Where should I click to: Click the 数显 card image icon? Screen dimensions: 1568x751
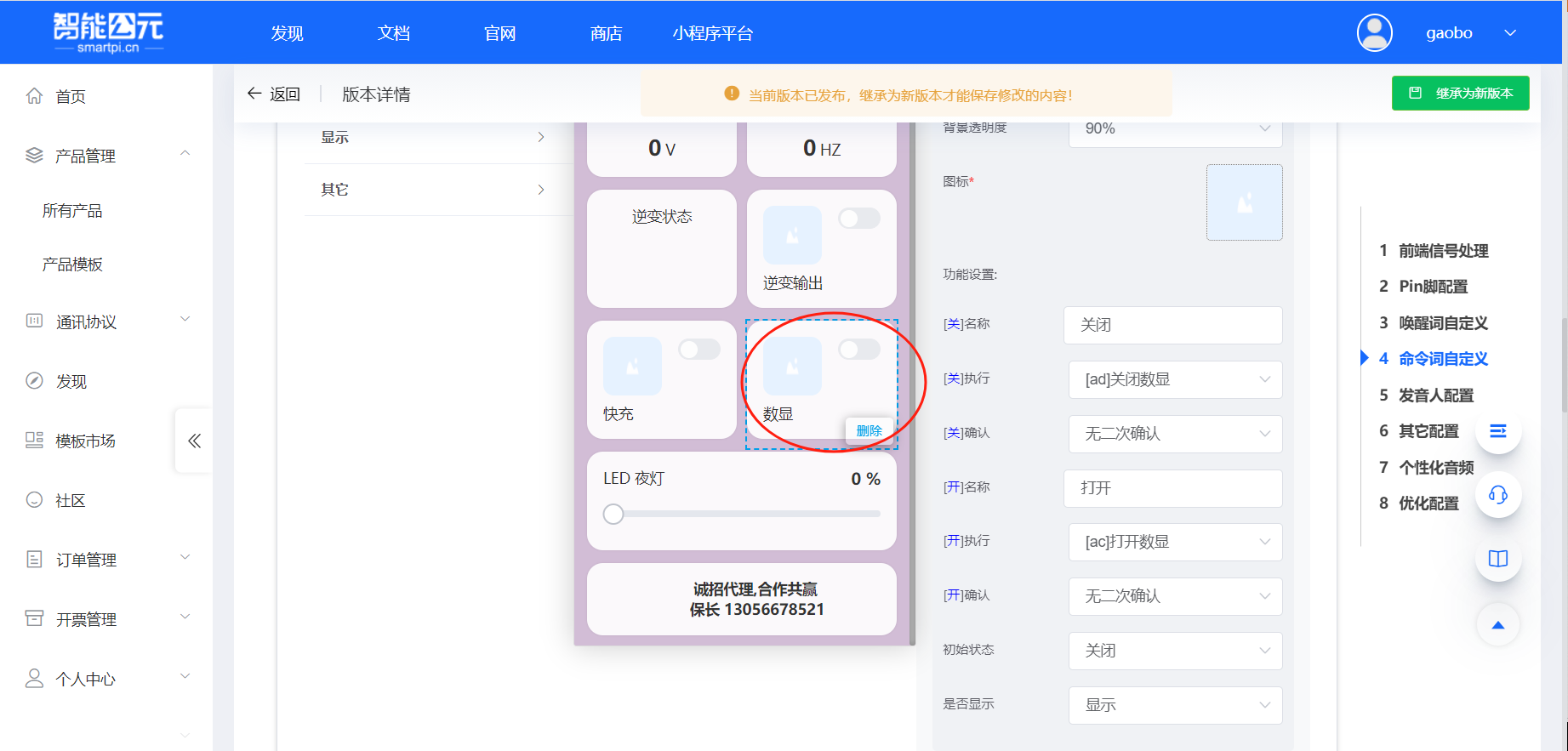(792, 367)
